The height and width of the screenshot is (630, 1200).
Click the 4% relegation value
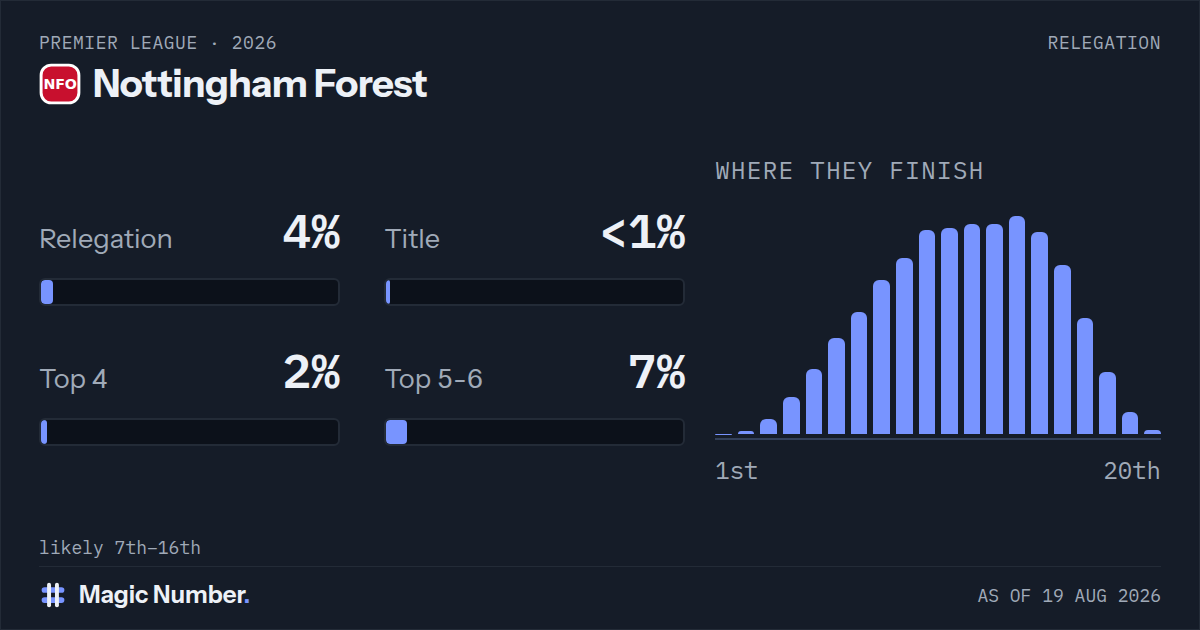(x=312, y=234)
